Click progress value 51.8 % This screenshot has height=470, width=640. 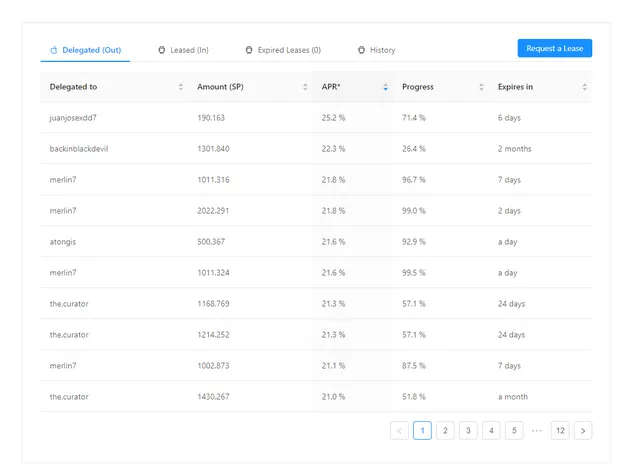click(x=413, y=397)
